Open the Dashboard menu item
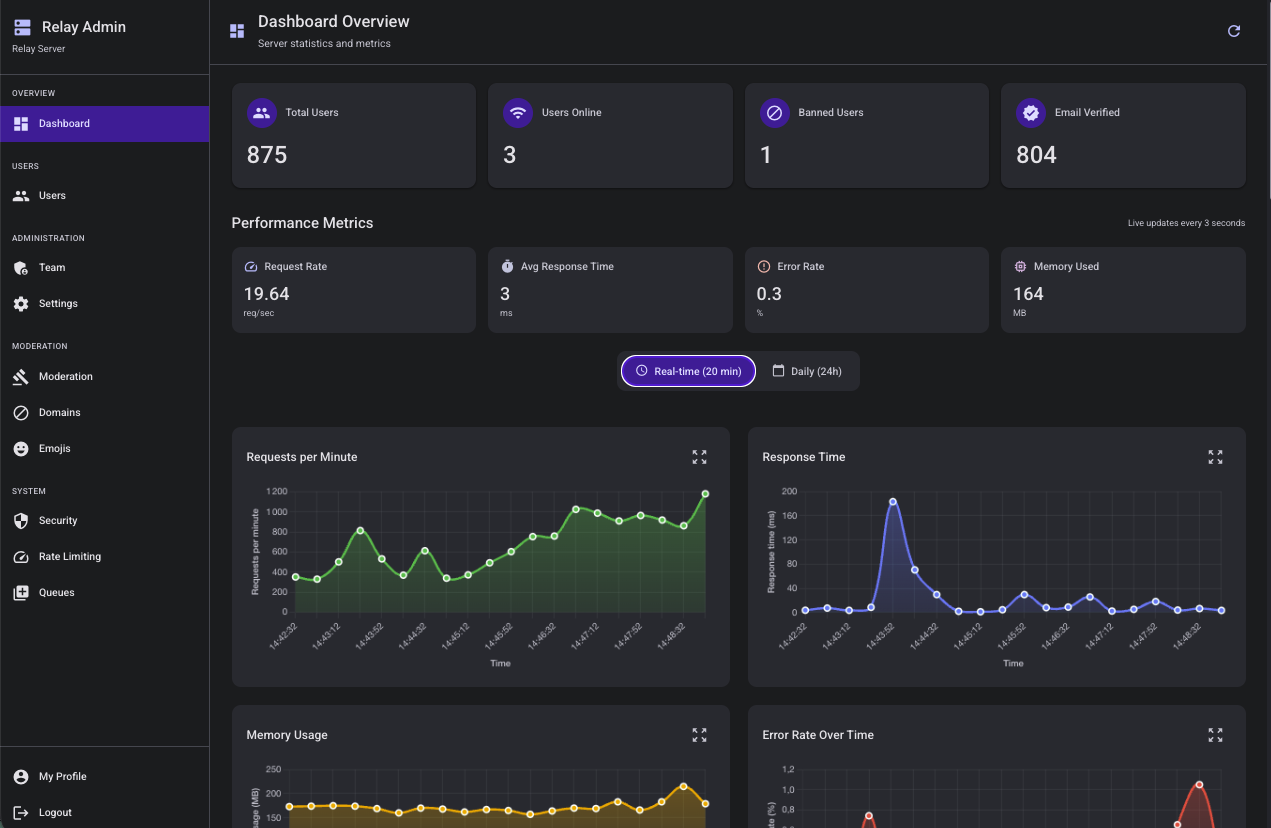 tap(105, 124)
